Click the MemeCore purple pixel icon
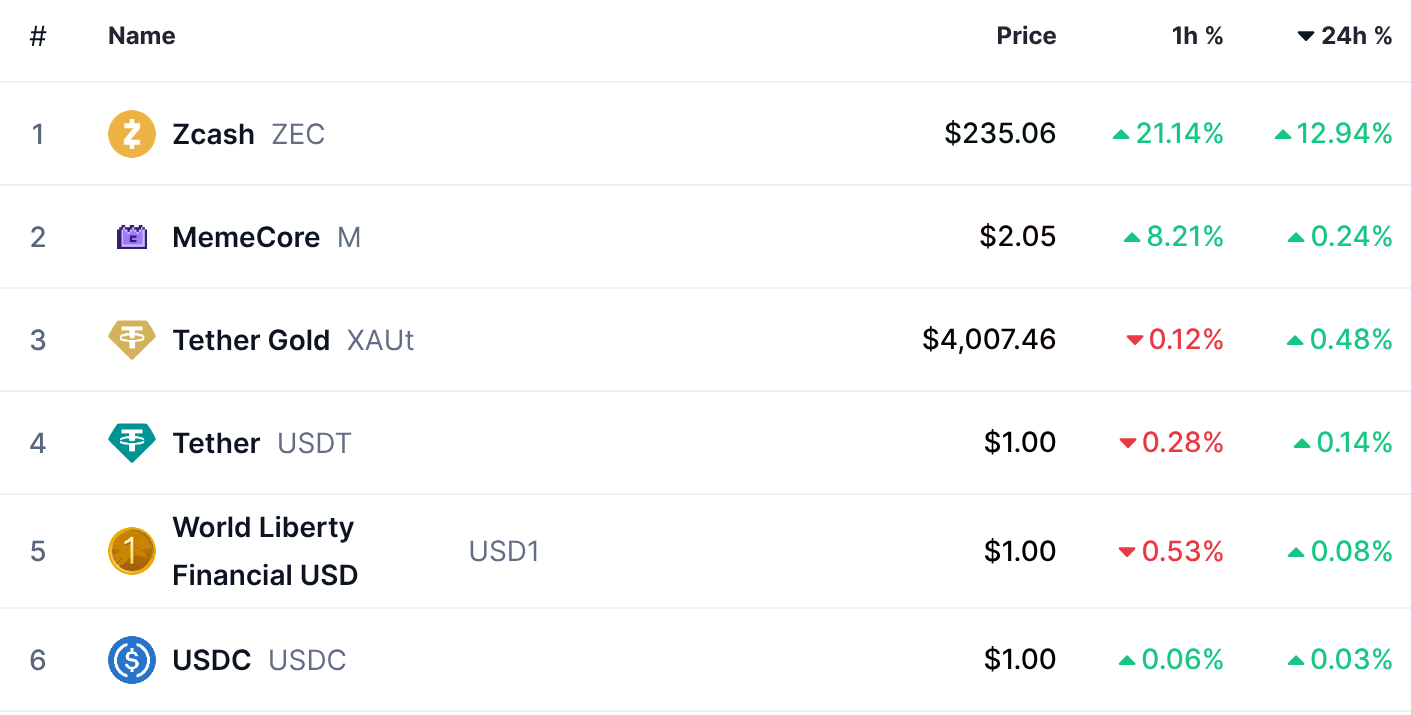The width and height of the screenshot is (1411, 715). (132, 238)
